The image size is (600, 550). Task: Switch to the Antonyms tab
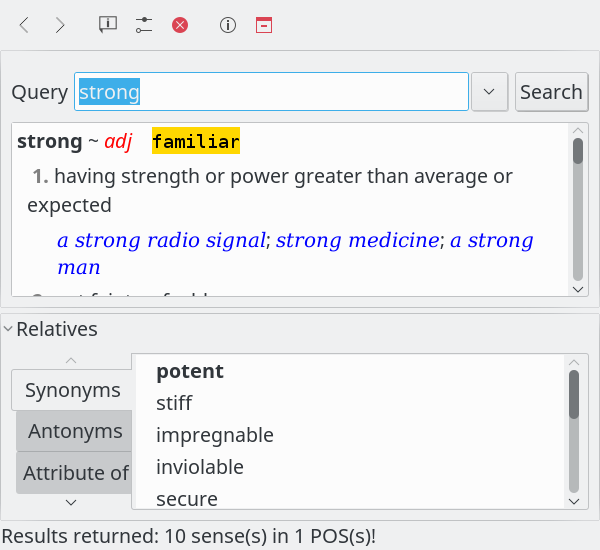pyautogui.click(x=75, y=431)
